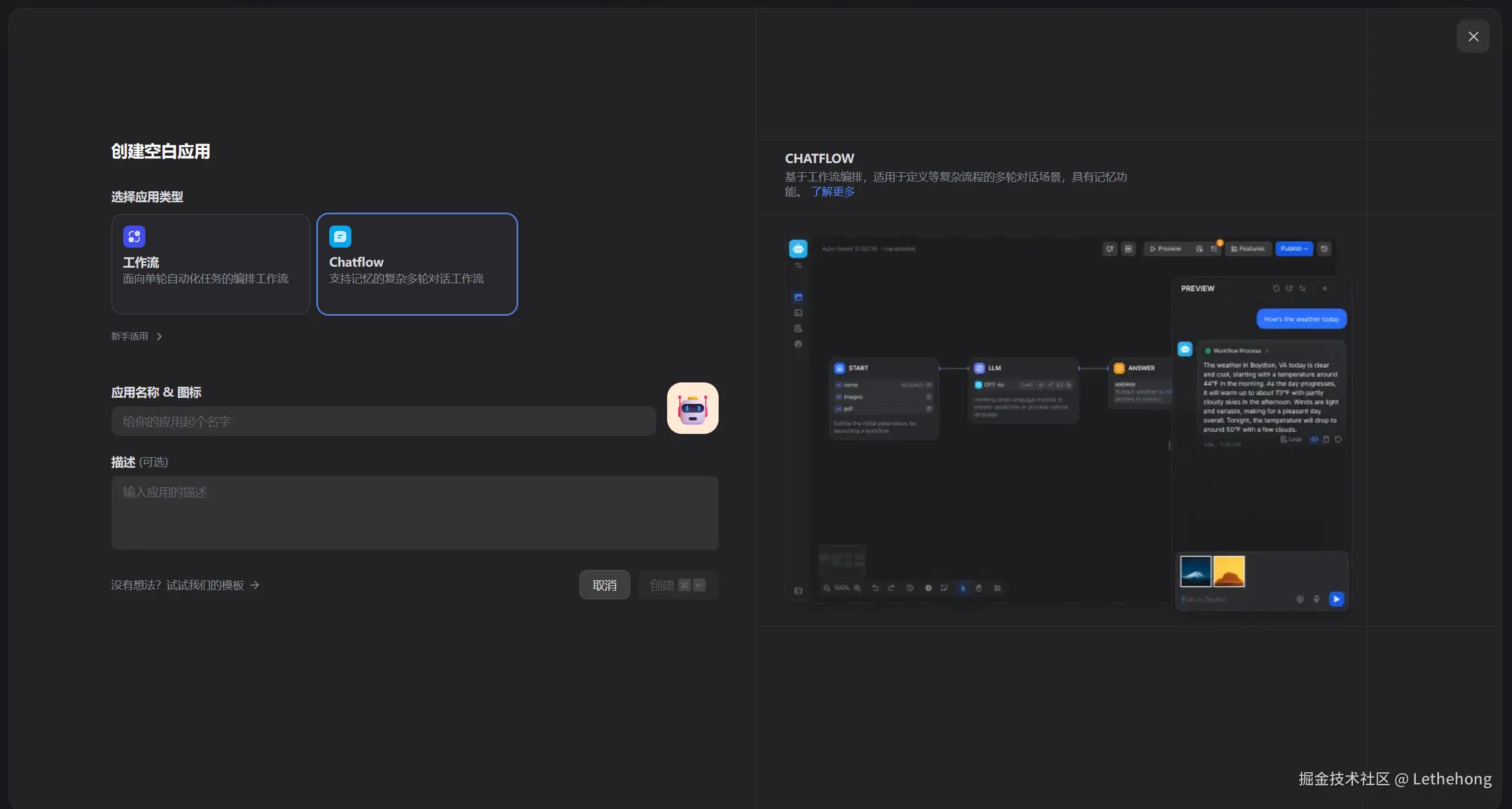Viewport: 1512px width, 809px height.
Task: Click the yellow sunset thumbnail in the preview chat
Action: tap(1229, 571)
